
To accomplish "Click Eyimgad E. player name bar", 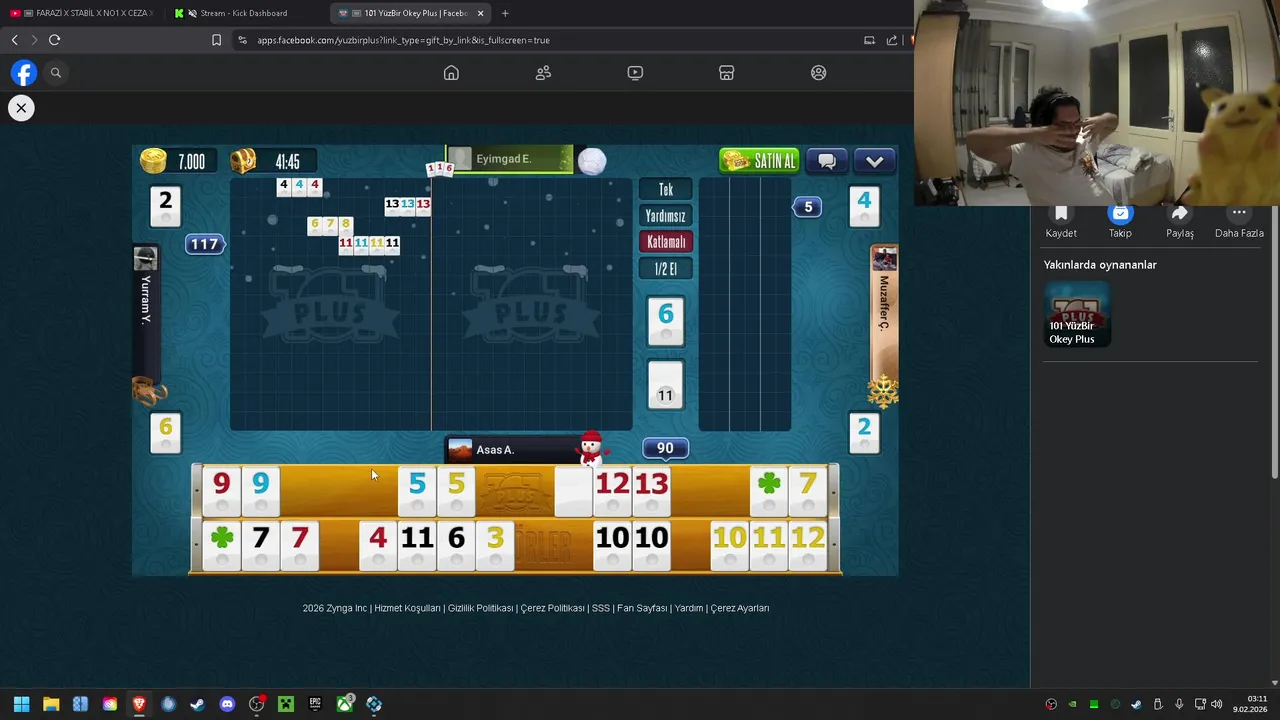I will (509, 159).
